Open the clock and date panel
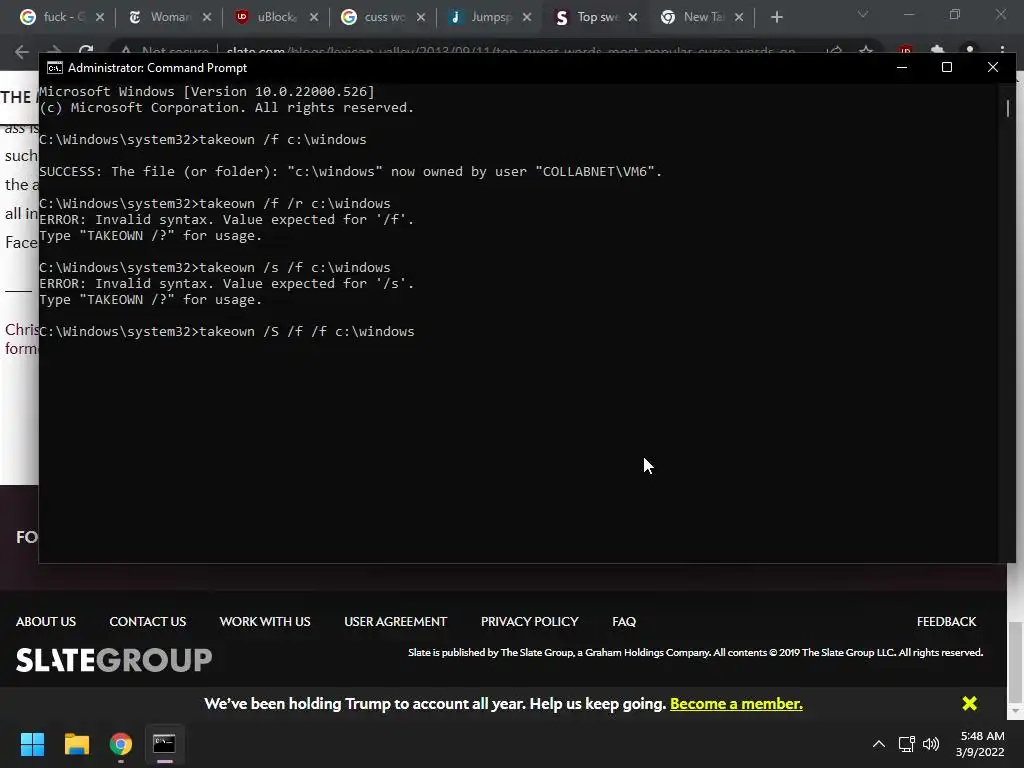 click(980, 744)
